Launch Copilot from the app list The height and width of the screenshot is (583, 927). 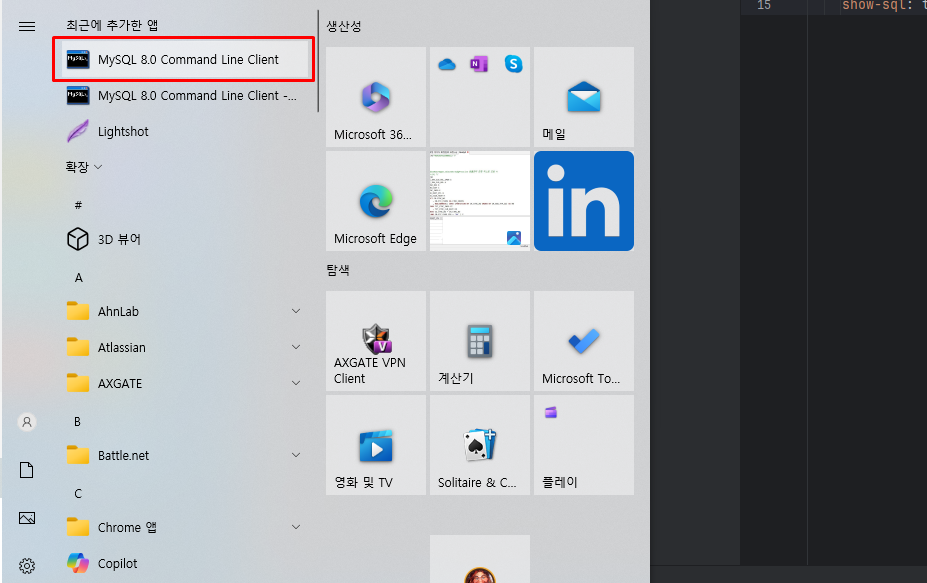pyautogui.click(x=183, y=563)
